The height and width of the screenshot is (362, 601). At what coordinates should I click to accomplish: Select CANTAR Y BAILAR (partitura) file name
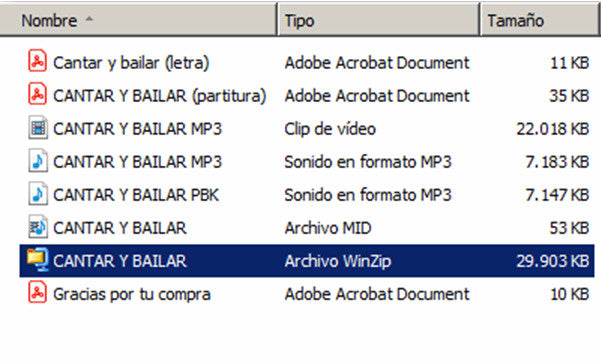coord(159,96)
